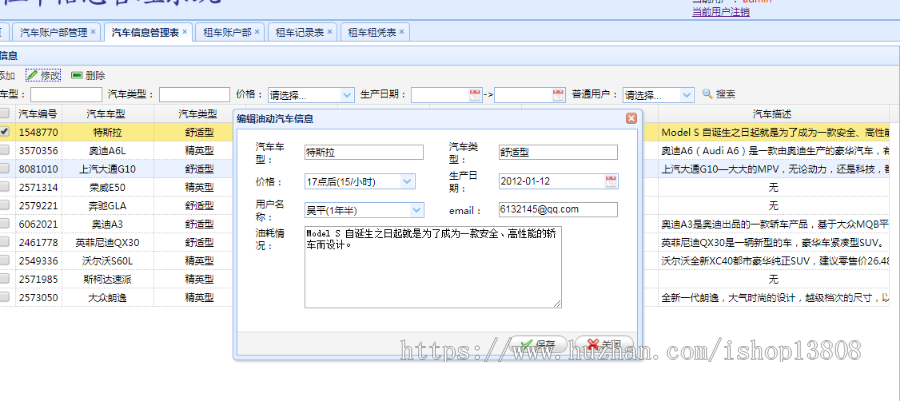The height and width of the screenshot is (401, 900).
Task: Sort by the 汽车描述 column header
Action: (773, 114)
